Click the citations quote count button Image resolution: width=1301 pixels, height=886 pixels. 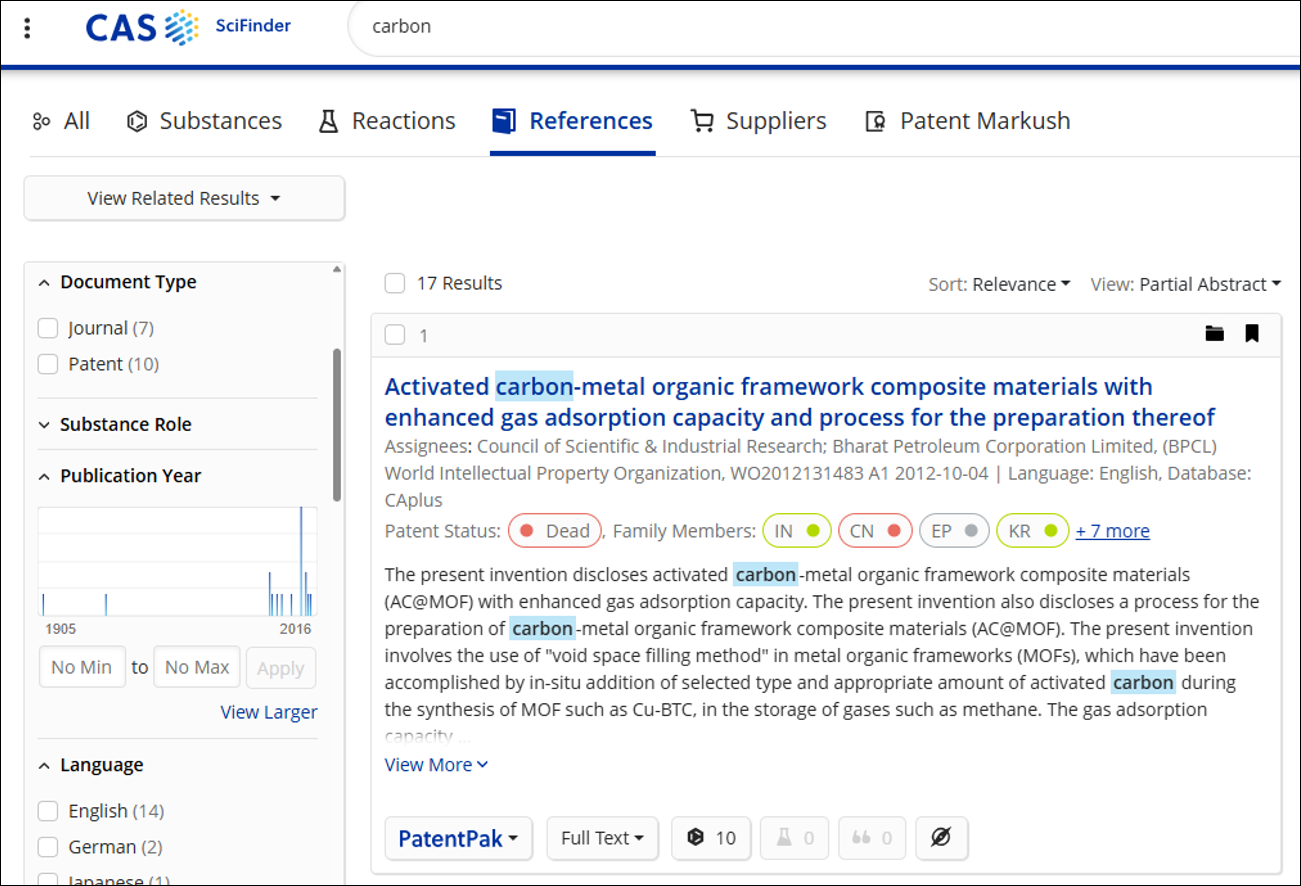872,838
